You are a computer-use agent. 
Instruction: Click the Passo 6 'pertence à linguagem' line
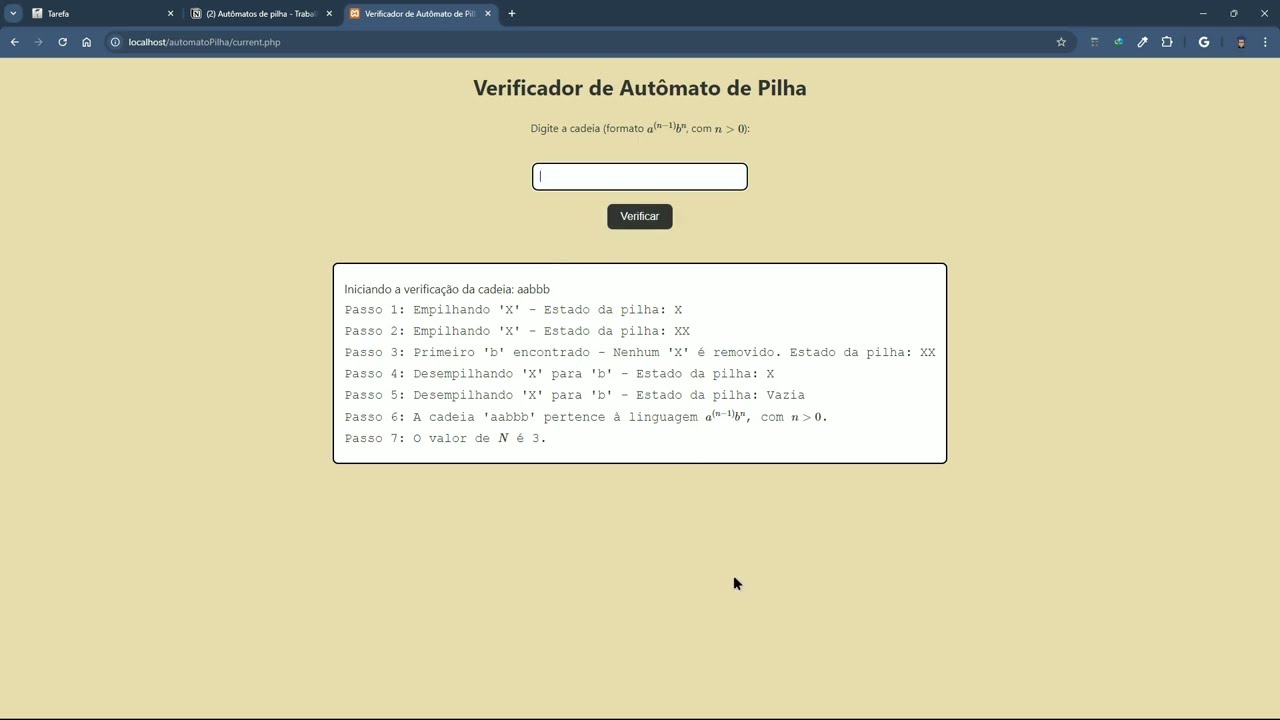[586, 416]
